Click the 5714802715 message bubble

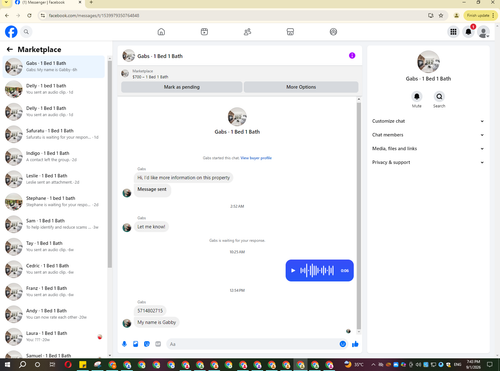pyautogui.click(x=150, y=311)
